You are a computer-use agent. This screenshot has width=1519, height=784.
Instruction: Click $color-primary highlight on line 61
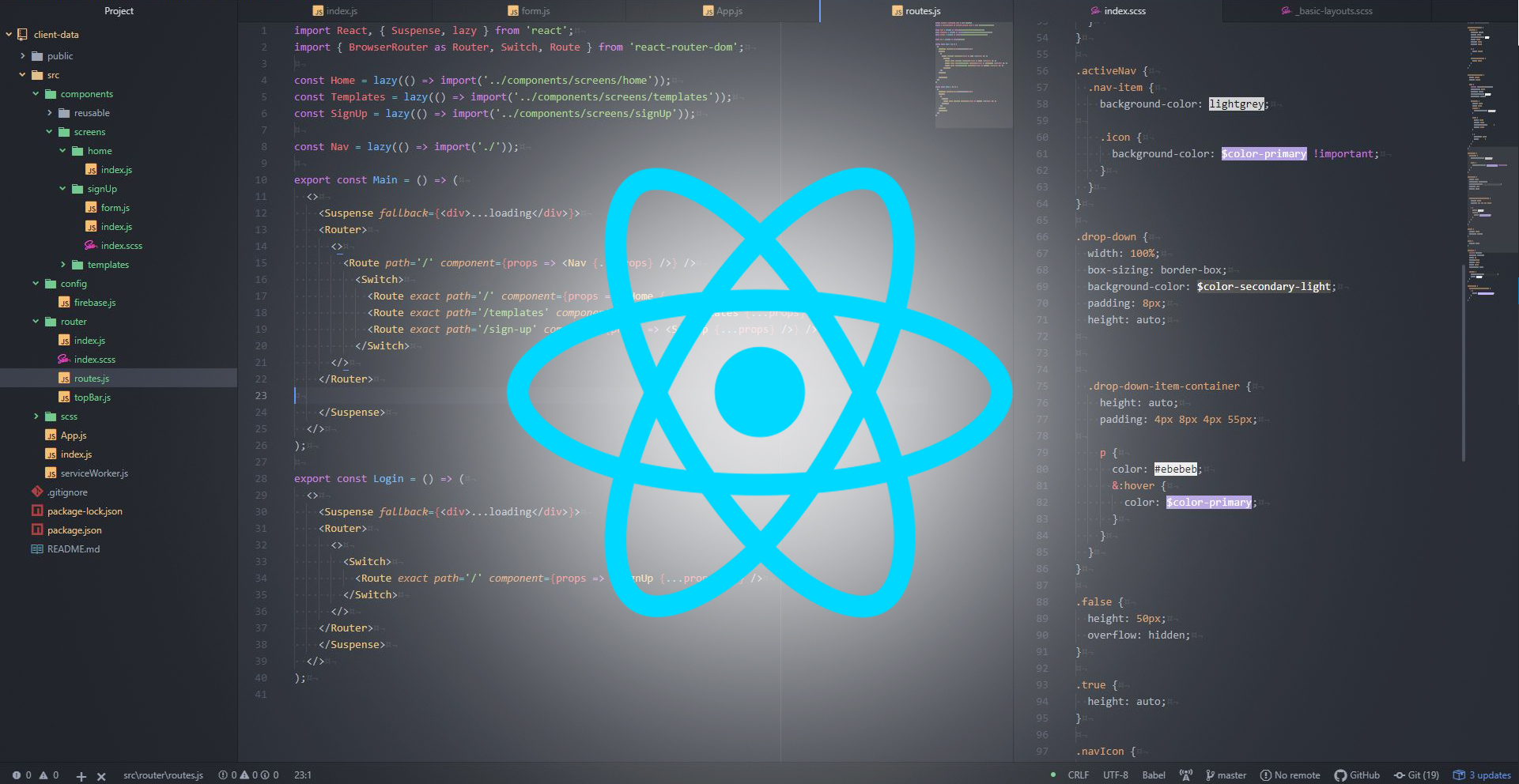click(1264, 154)
